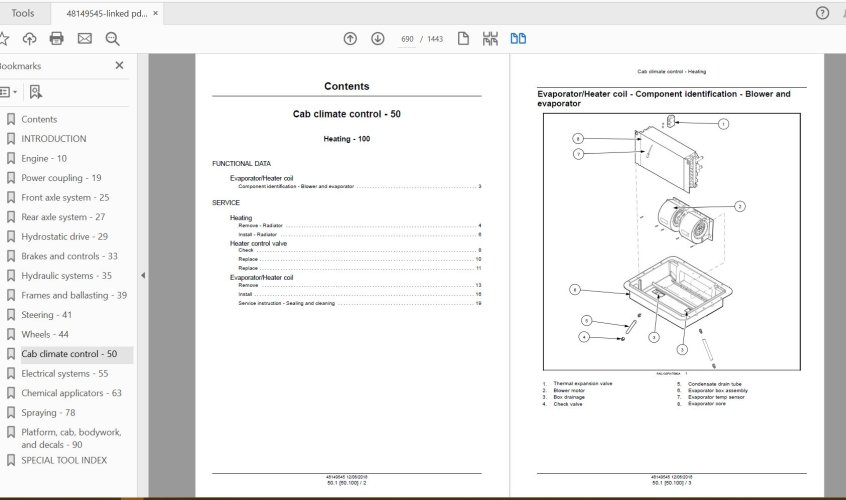Go to previous page arrow

tap(350, 38)
